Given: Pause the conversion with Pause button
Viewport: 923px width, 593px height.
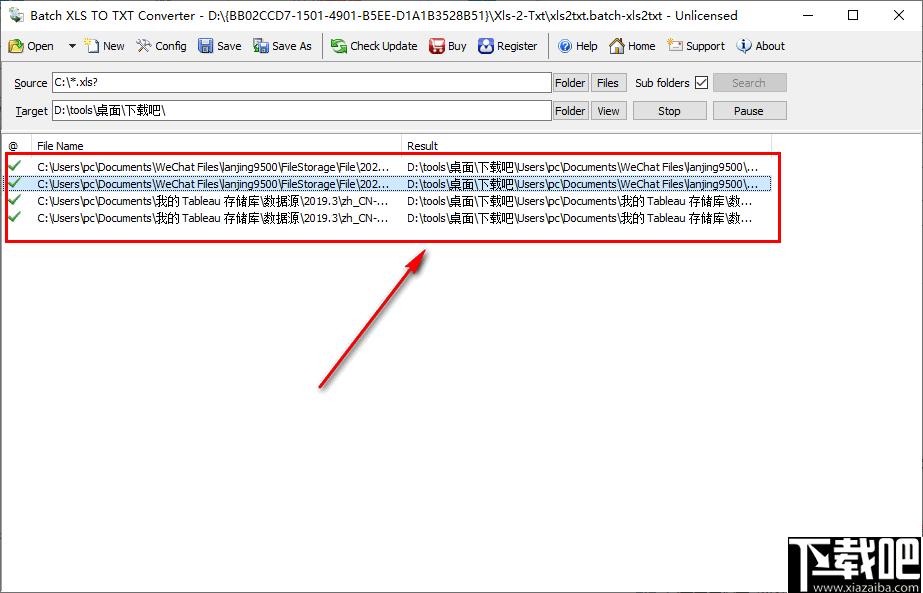Looking at the screenshot, I should [x=749, y=111].
